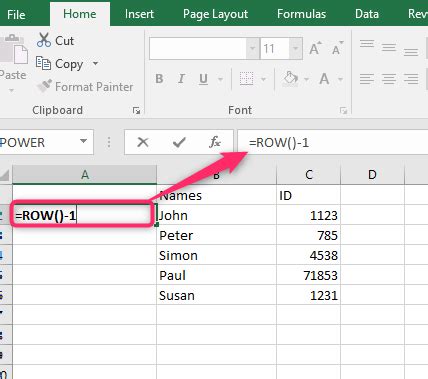Screen dimensions: 428x379
Task: Select Center alignment icon
Action: click(389, 79)
